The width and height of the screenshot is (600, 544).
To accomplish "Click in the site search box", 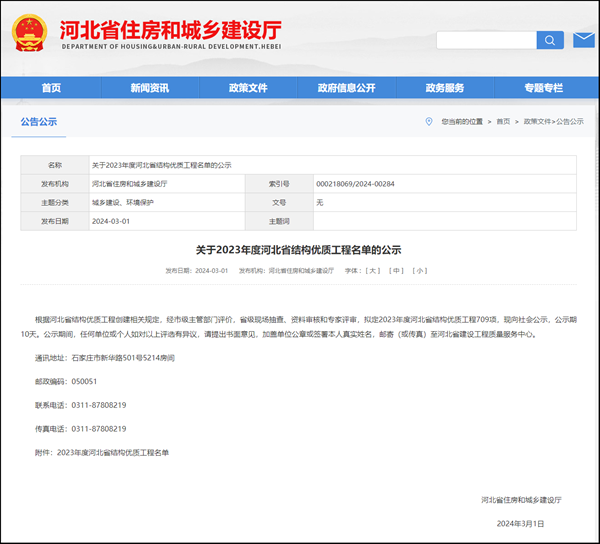I will pyautogui.click(x=486, y=40).
